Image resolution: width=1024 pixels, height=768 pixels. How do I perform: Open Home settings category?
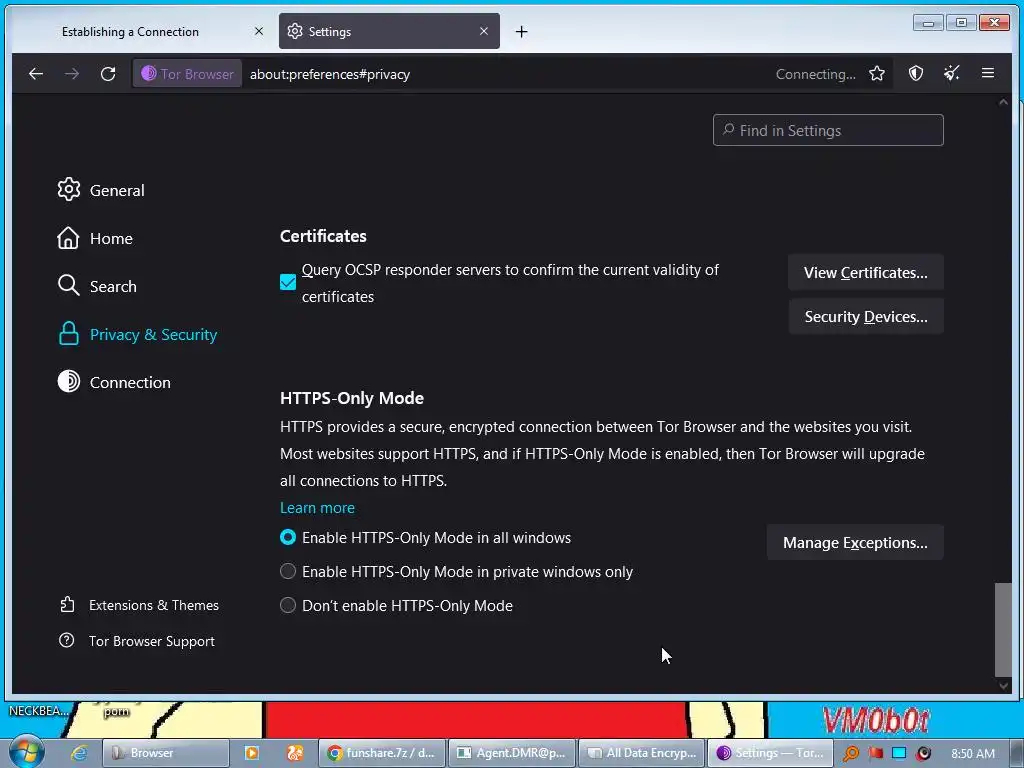pos(95,238)
